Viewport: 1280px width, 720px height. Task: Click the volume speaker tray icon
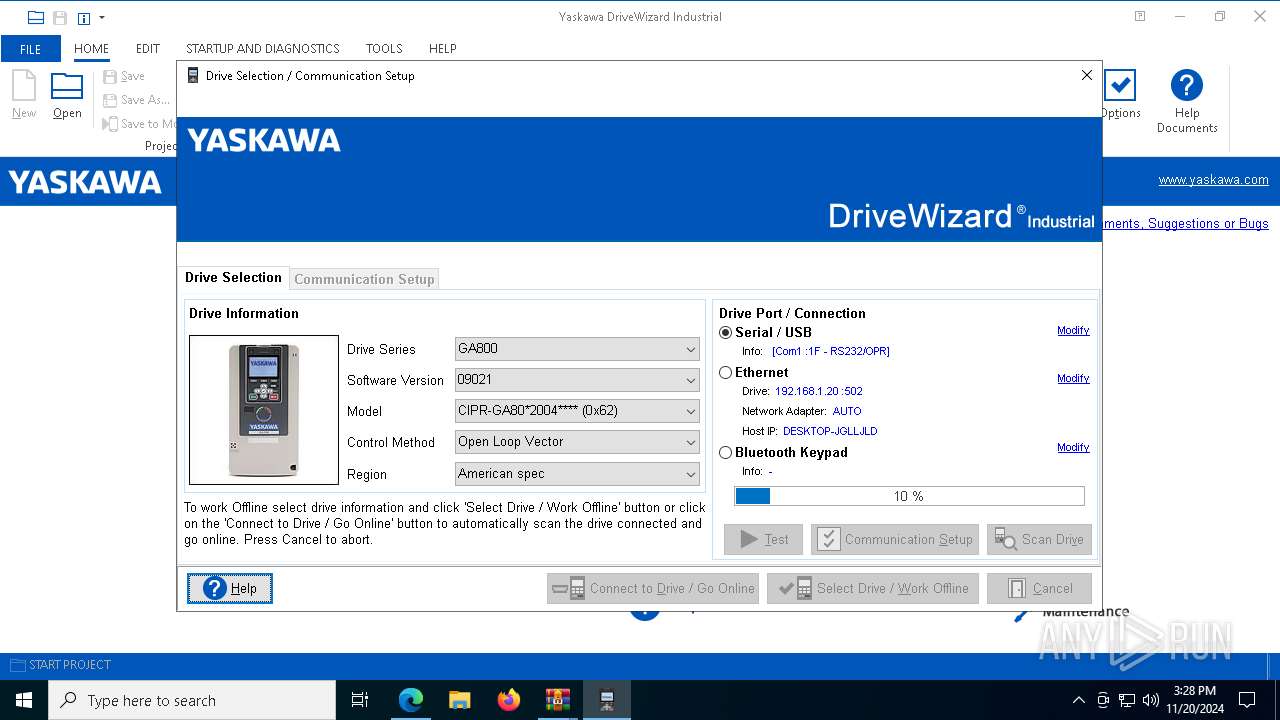(1151, 700)
